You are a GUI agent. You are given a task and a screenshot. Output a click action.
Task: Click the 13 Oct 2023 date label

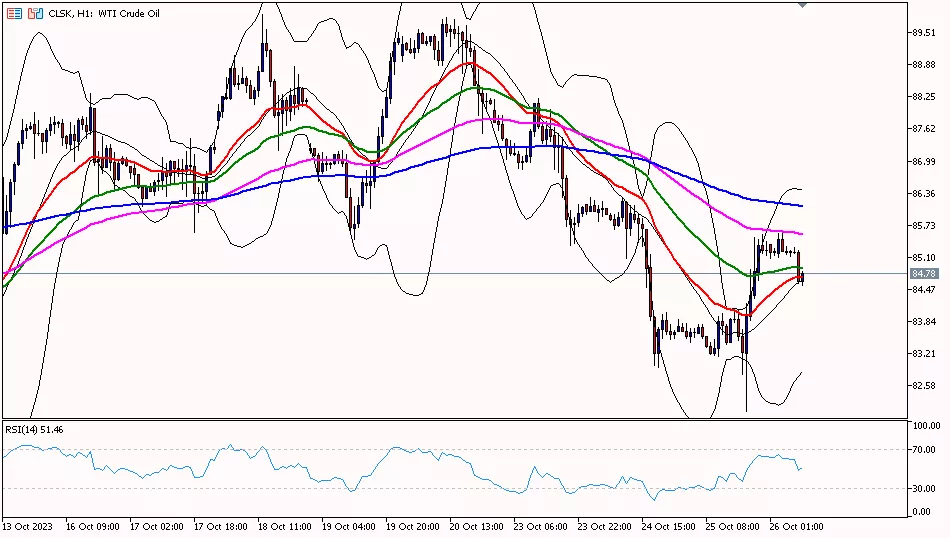tap(28, 526)
